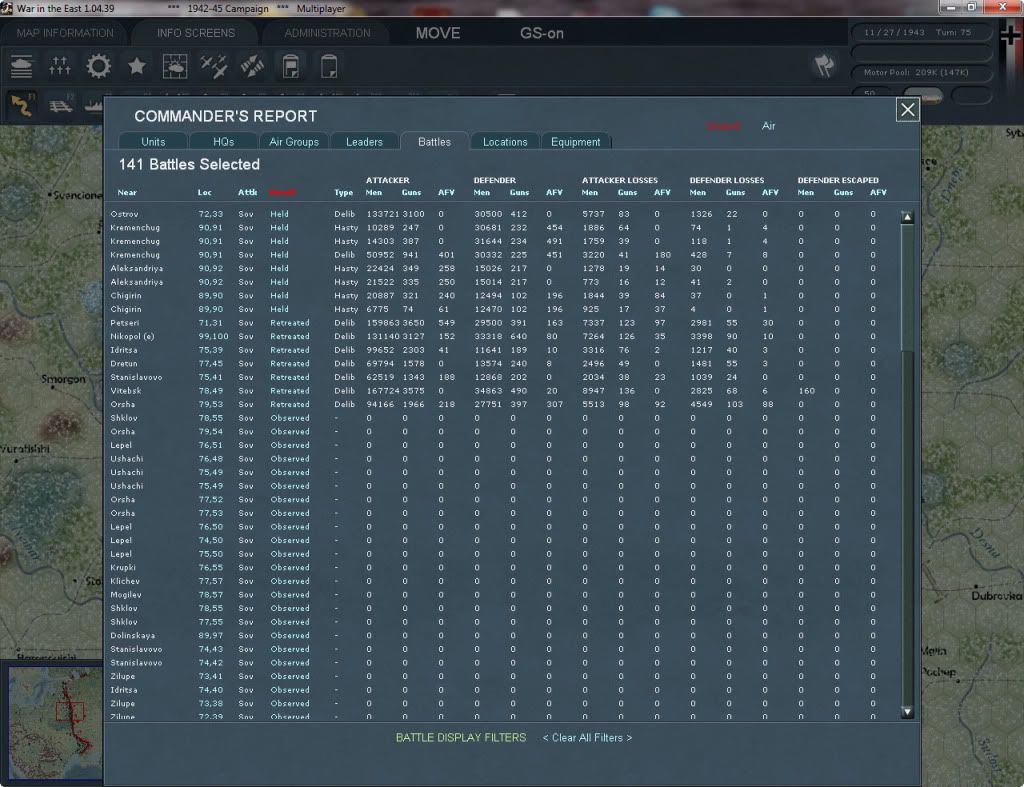Click location 99,100 in Nikopol row

[x=214, y=336]
